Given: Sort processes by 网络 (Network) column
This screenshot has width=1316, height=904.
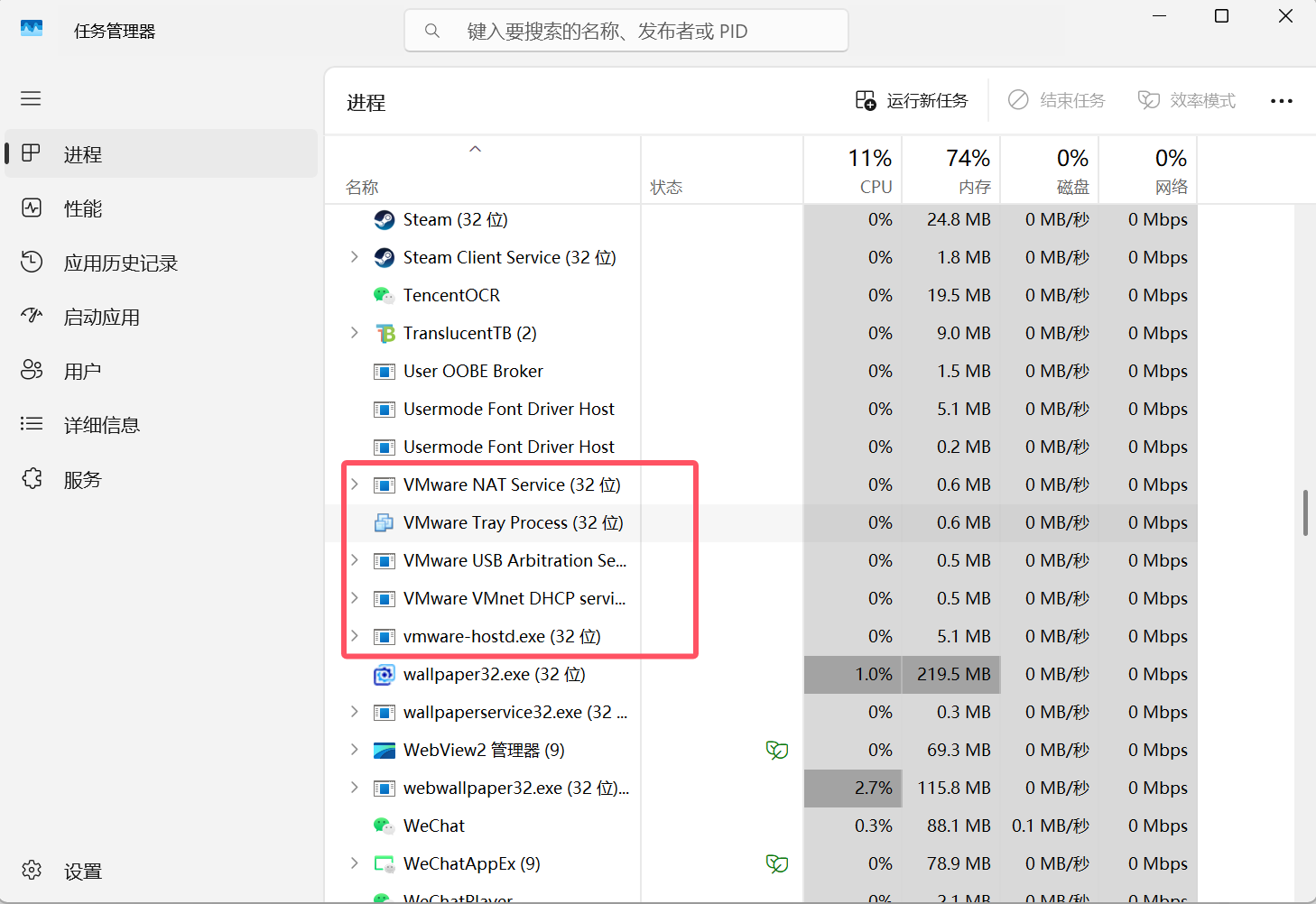Looking at the screenshot, I should pos(1148,170).
